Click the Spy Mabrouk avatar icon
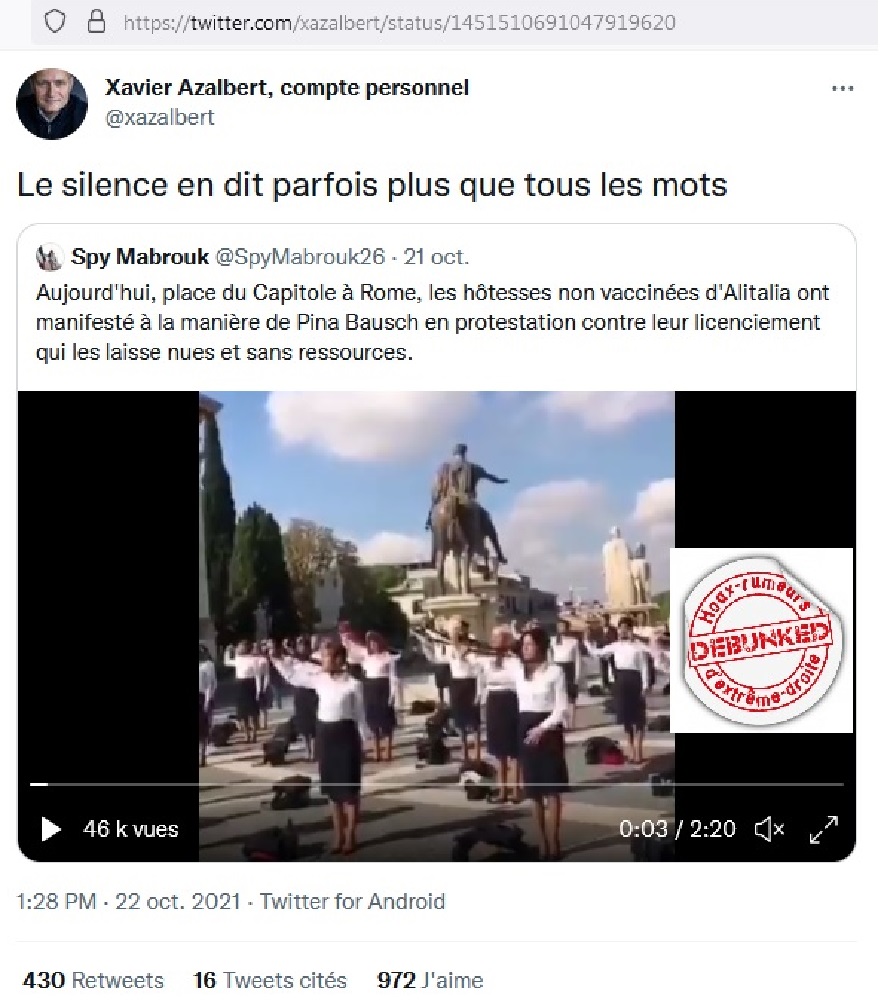 tap(49, 258)
